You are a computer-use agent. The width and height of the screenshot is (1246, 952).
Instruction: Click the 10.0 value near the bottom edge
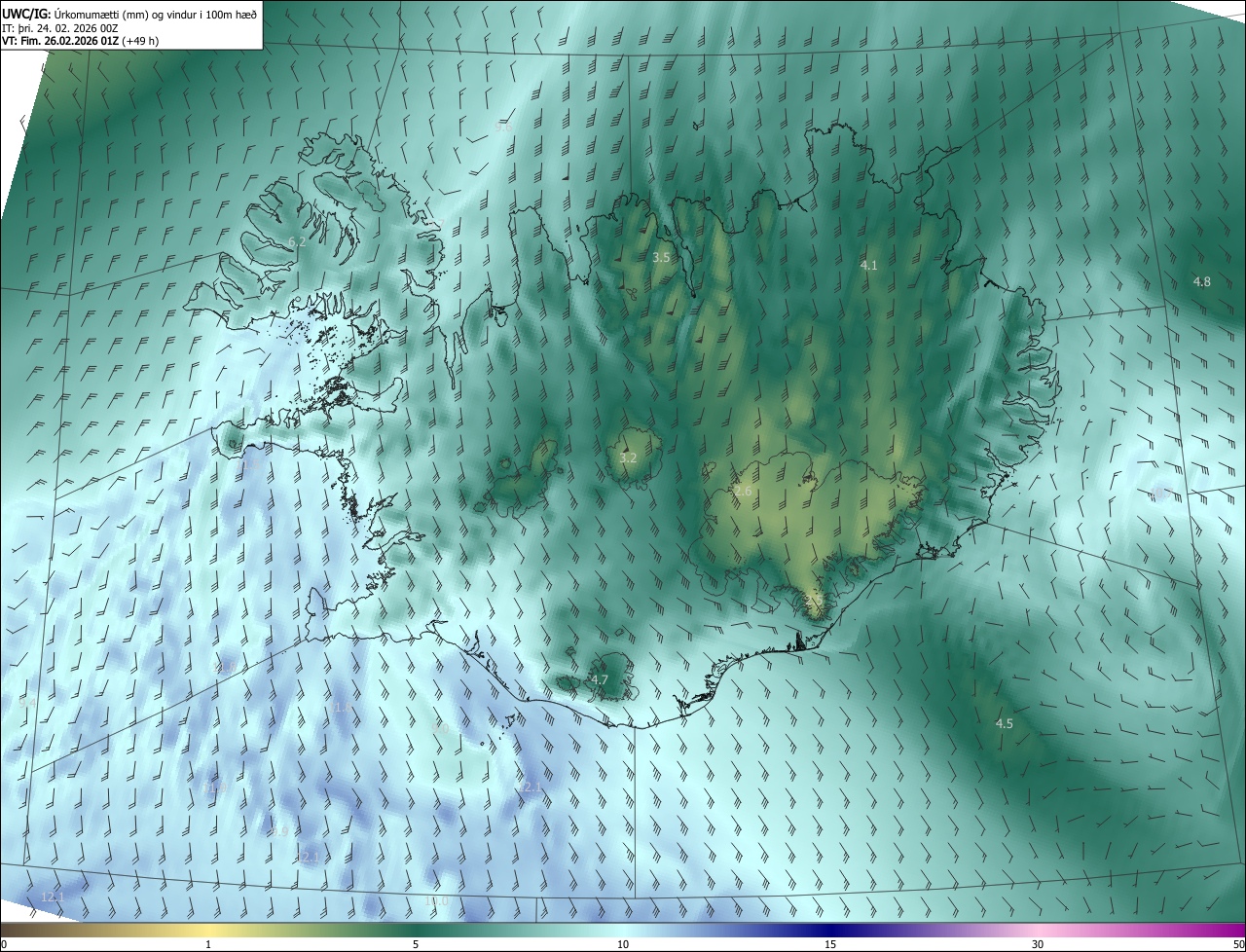(437, 901)
